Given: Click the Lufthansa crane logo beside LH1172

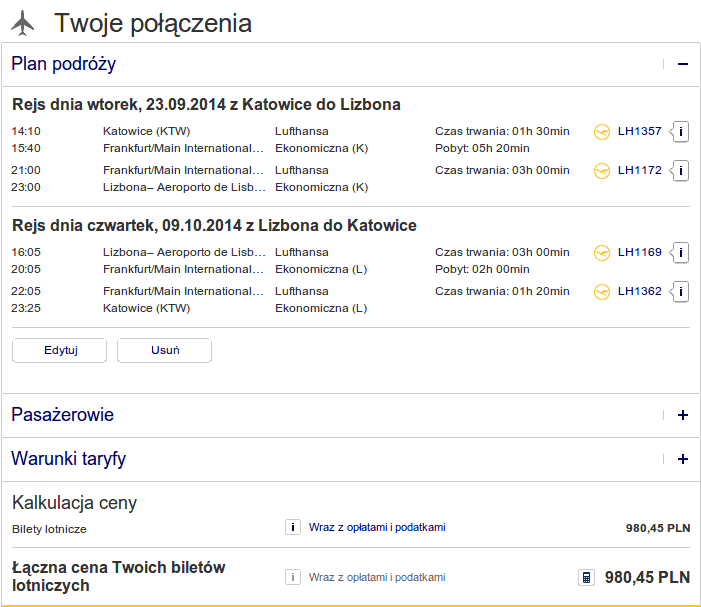Looking at the screenshot, I should click(602, 171).
